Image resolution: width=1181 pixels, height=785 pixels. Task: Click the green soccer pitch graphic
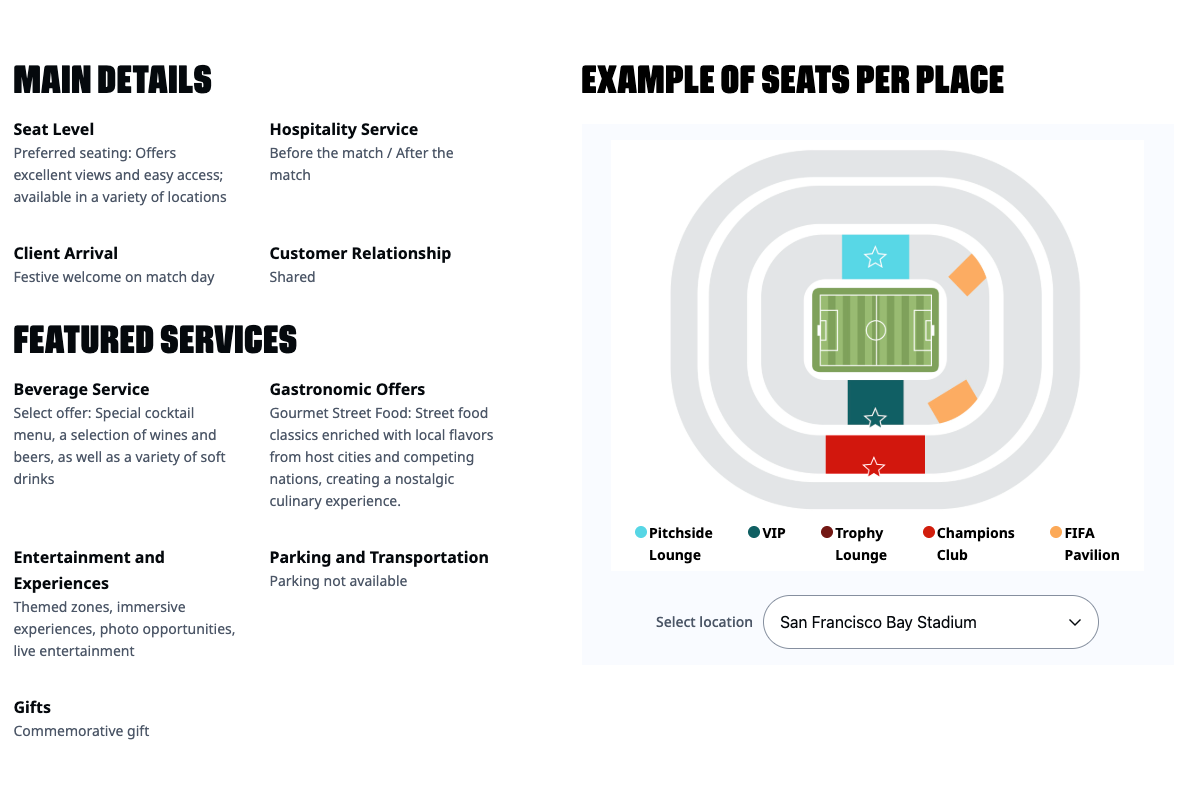pos(875,330)
